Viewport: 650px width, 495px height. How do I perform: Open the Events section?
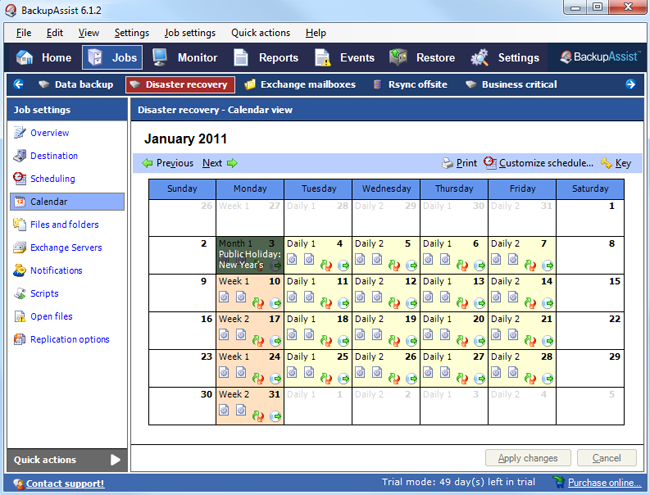[345, 58]
